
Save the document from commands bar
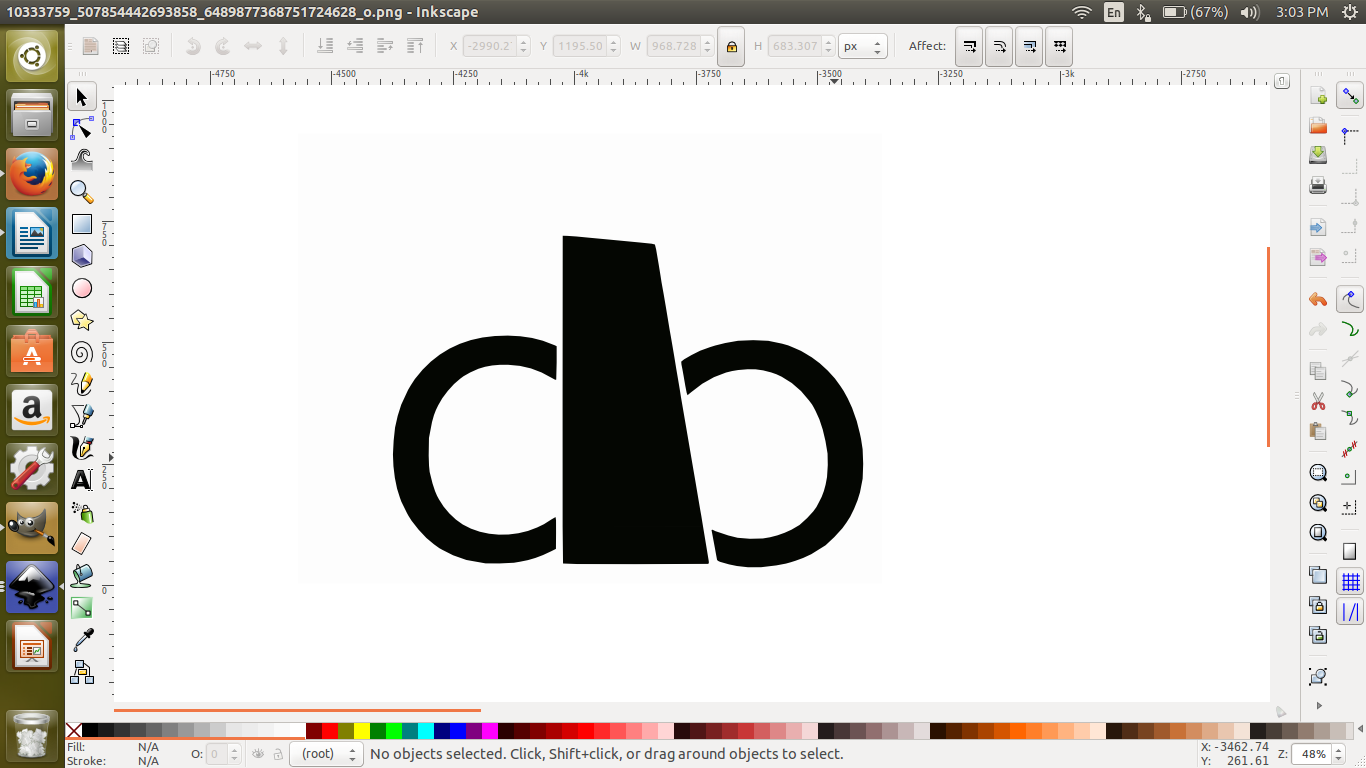coord(1318,155)
